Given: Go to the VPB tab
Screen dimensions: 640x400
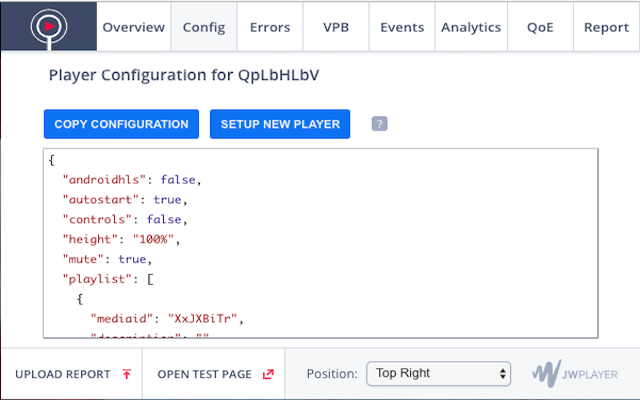Looking at the screenshot, I should point(337,27).
